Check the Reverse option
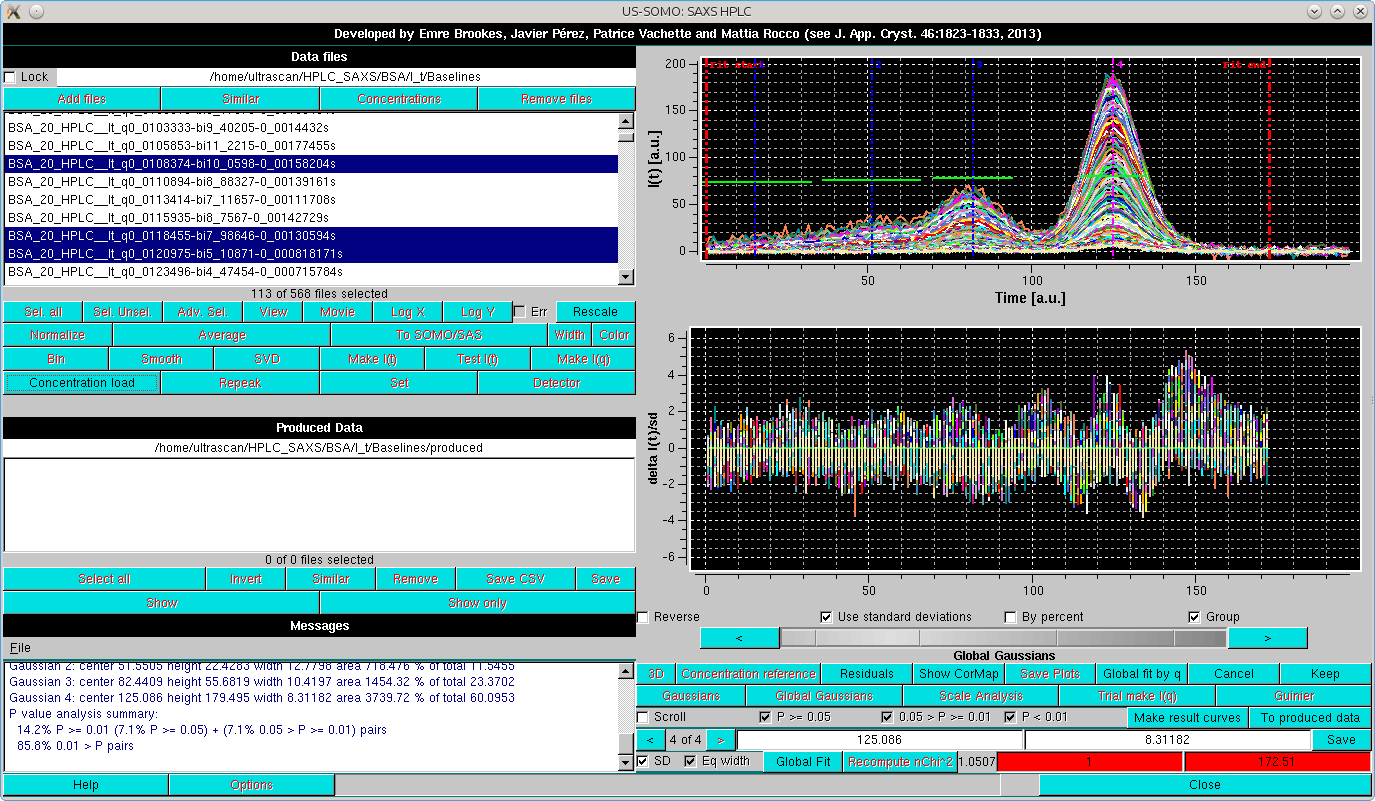The height and width of the screenshot is (801, 1375). coord(643,617)
